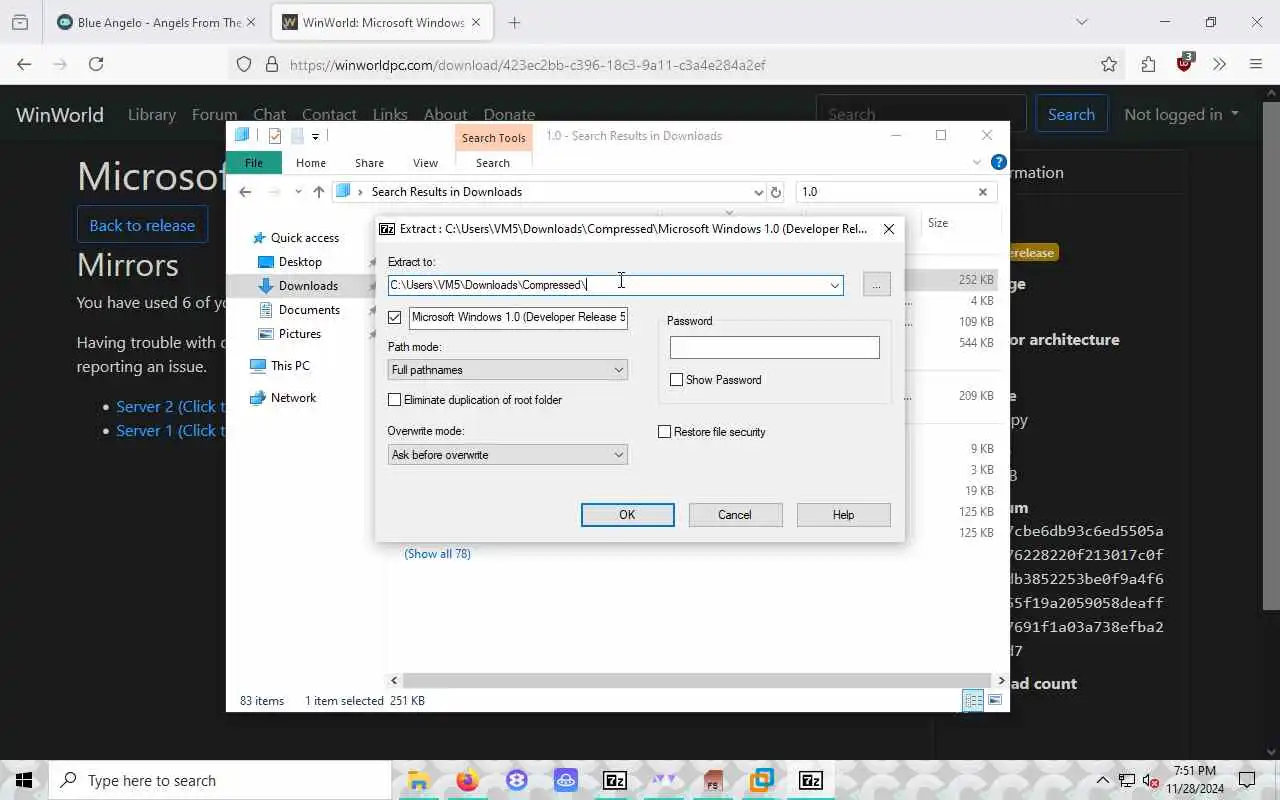Viewport: 1280px width, 800px height.
Task: Click the tracking protection shield icon
Action: point(244,64)
